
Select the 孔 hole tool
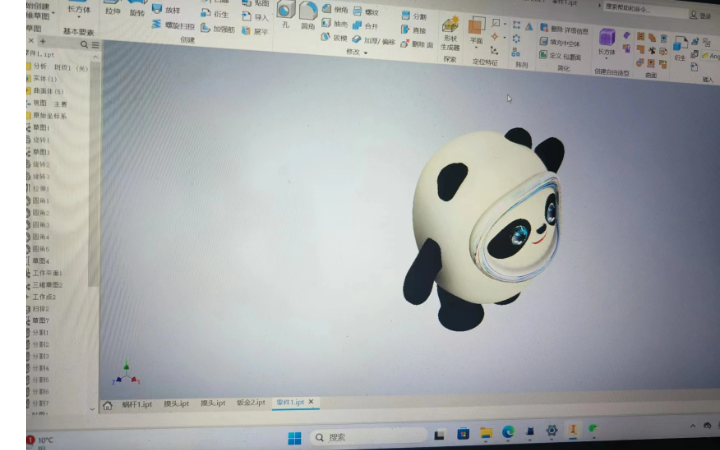[x=286, y=14]
